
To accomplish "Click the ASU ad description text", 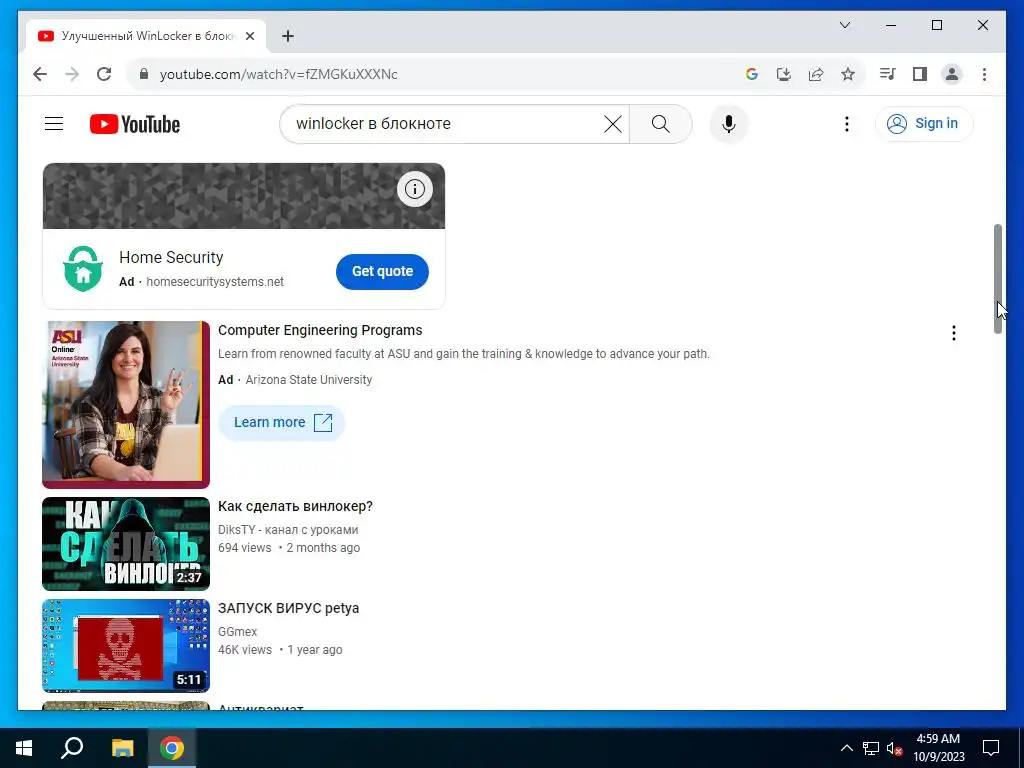I will (464, 354).
